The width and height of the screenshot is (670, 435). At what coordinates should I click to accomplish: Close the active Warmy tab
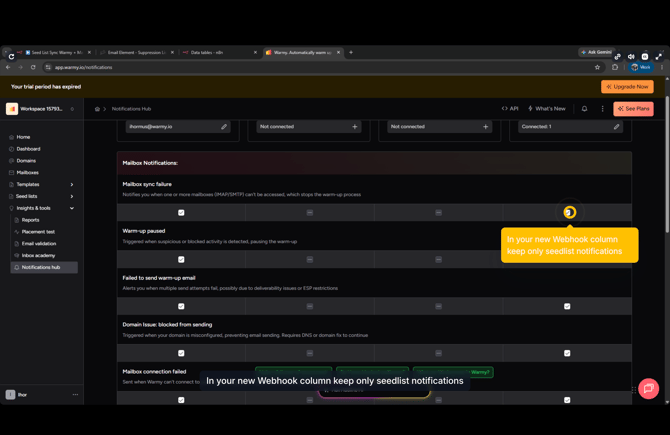(x=338, y=53)
